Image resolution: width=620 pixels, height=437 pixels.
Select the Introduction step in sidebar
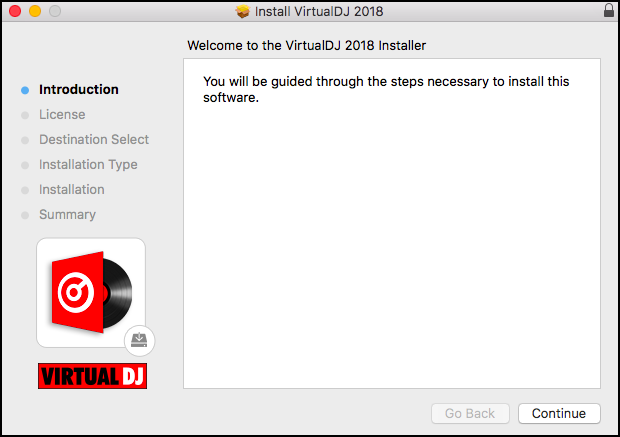point(79,89)
